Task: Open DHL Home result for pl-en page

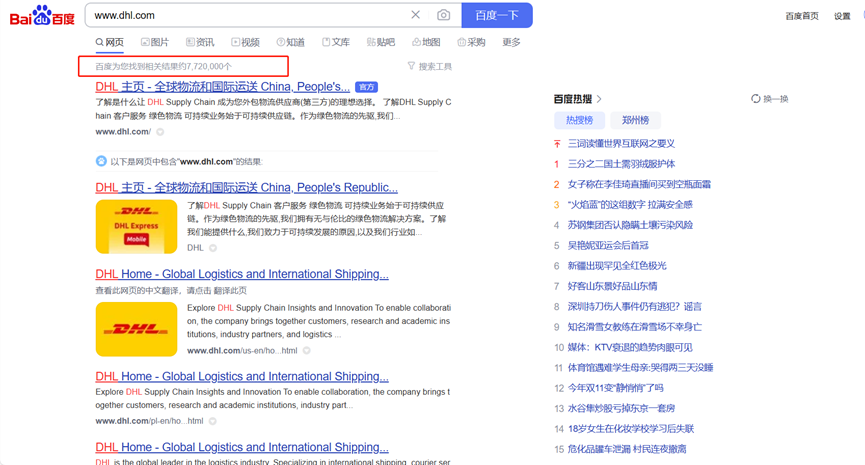Action: (x=242, y=376)
